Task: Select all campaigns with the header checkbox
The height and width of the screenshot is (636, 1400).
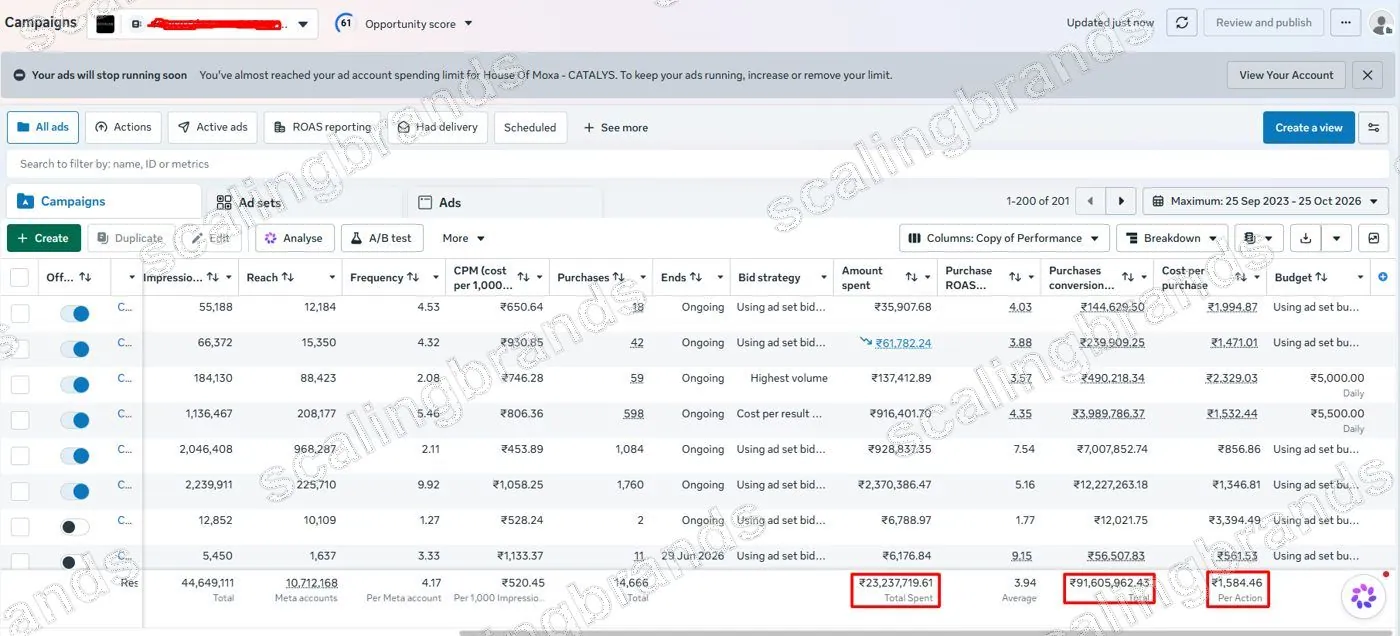Action: 19,277
